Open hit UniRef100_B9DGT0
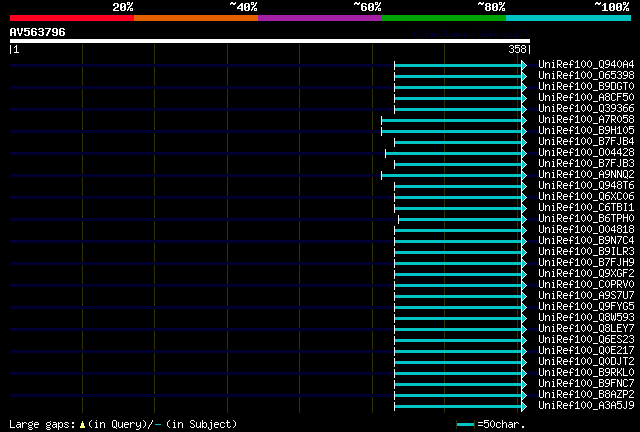Screen dimensions: 640x432 click(586, 87)
